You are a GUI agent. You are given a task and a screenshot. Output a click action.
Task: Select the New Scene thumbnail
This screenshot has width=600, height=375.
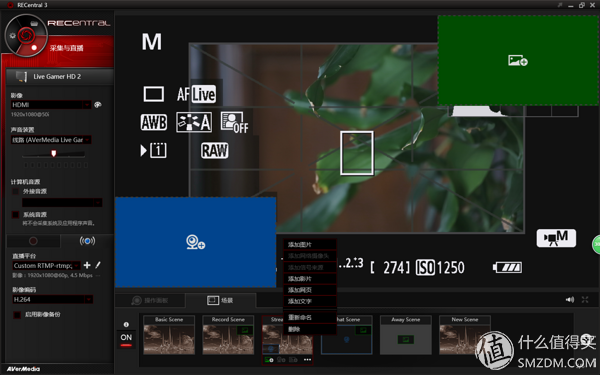(465, 335)
